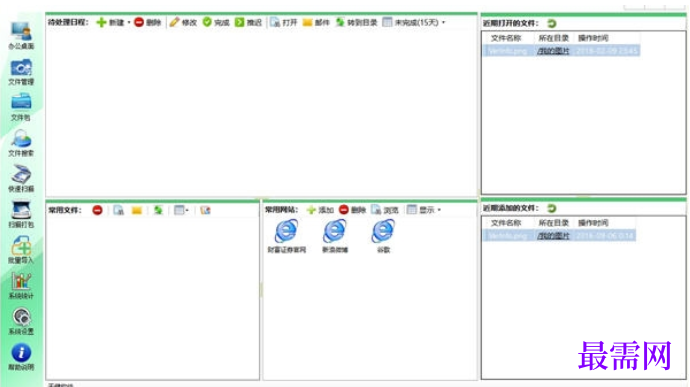The image size is (690, 387).
Task: Select the 新浪微博 website shortcut
Action: tap(335, 236)
